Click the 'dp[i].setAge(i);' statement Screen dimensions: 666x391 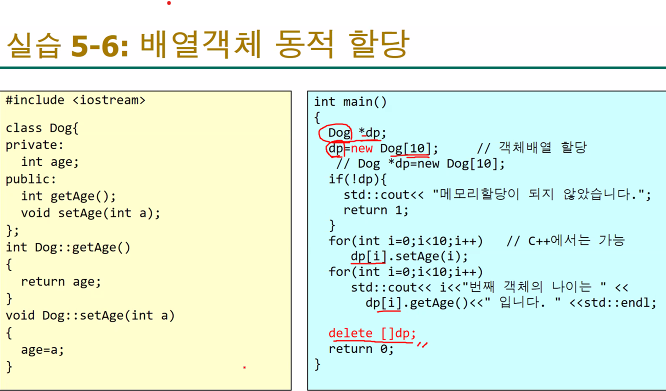click(409, 257)
